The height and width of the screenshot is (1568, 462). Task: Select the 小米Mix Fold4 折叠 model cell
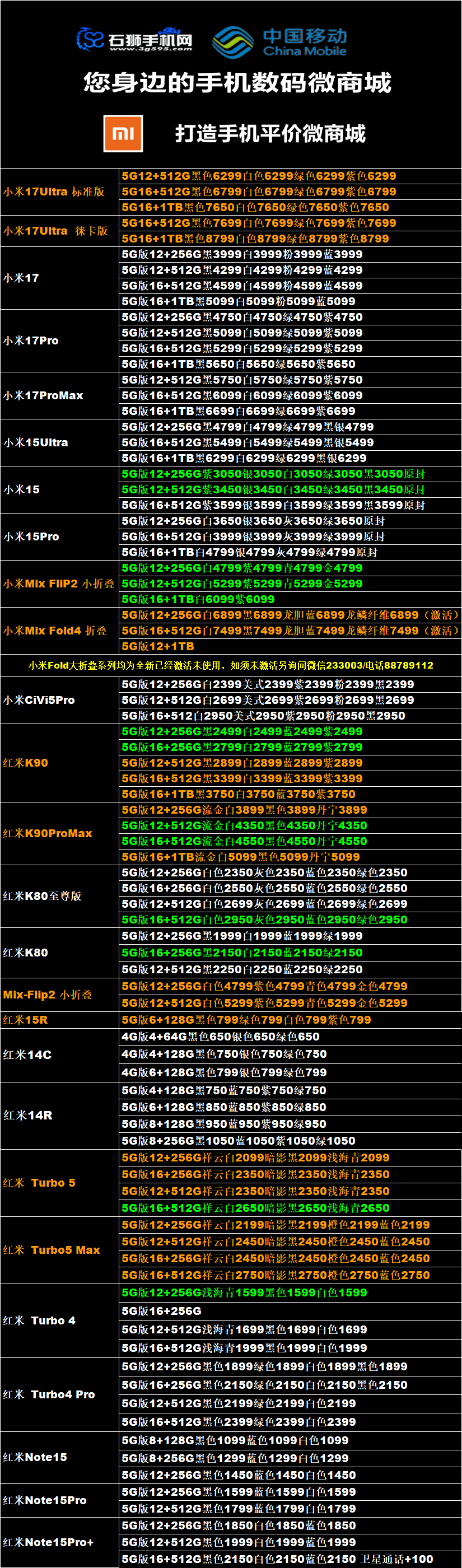point(55,631)
